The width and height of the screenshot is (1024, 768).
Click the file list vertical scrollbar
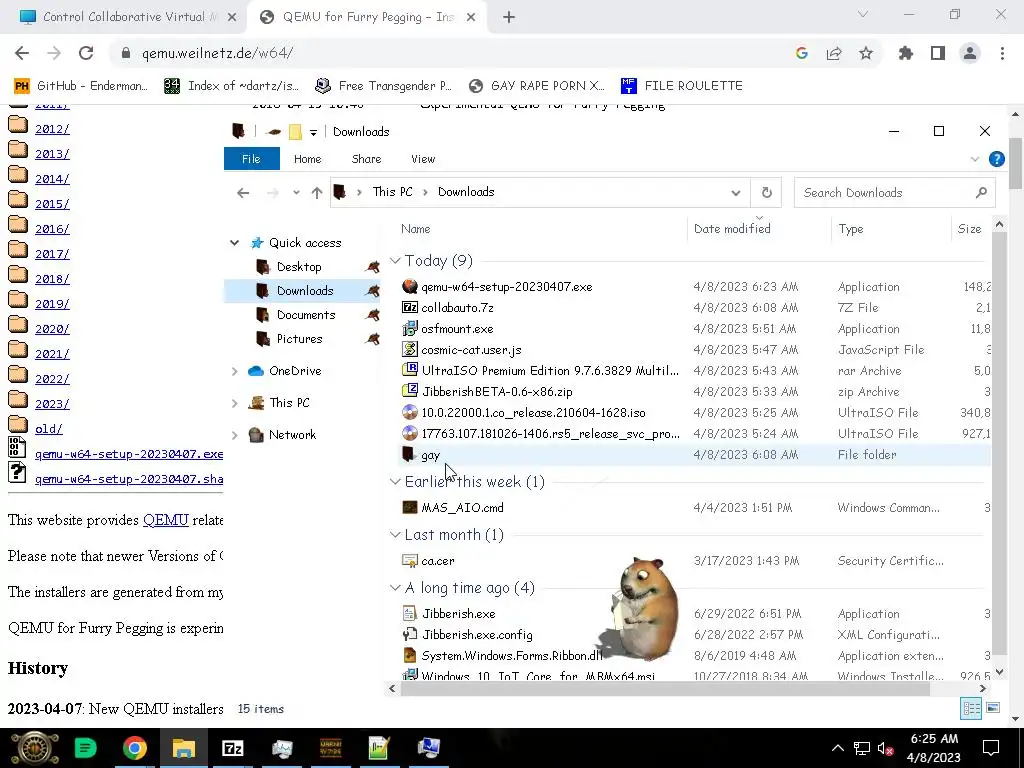coord(999,444)
